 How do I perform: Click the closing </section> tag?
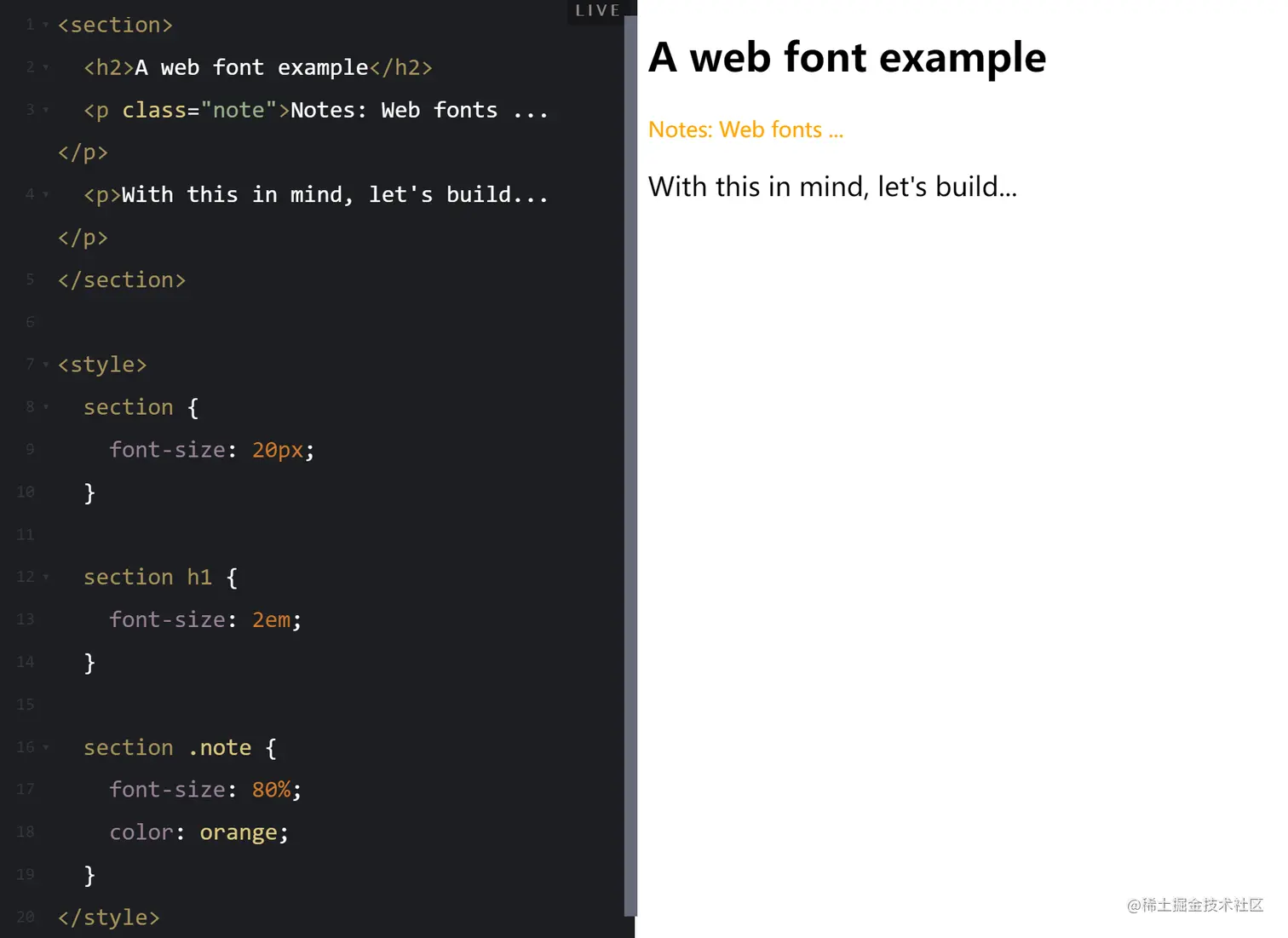(x=122, y=279)
